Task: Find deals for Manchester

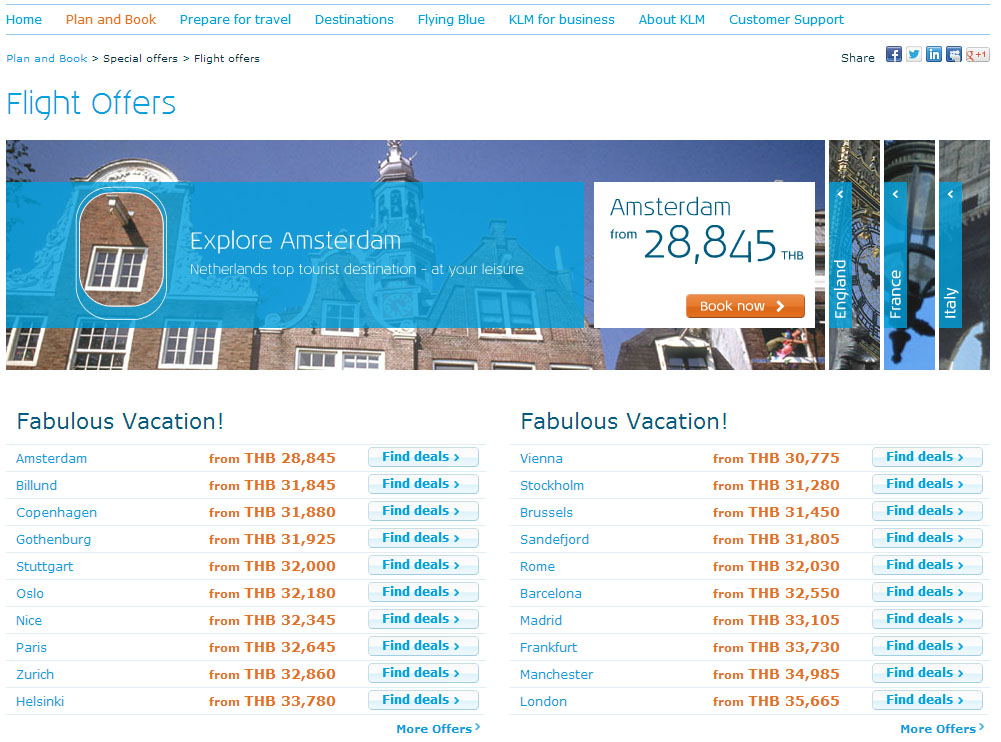Action: coord(927,673)
